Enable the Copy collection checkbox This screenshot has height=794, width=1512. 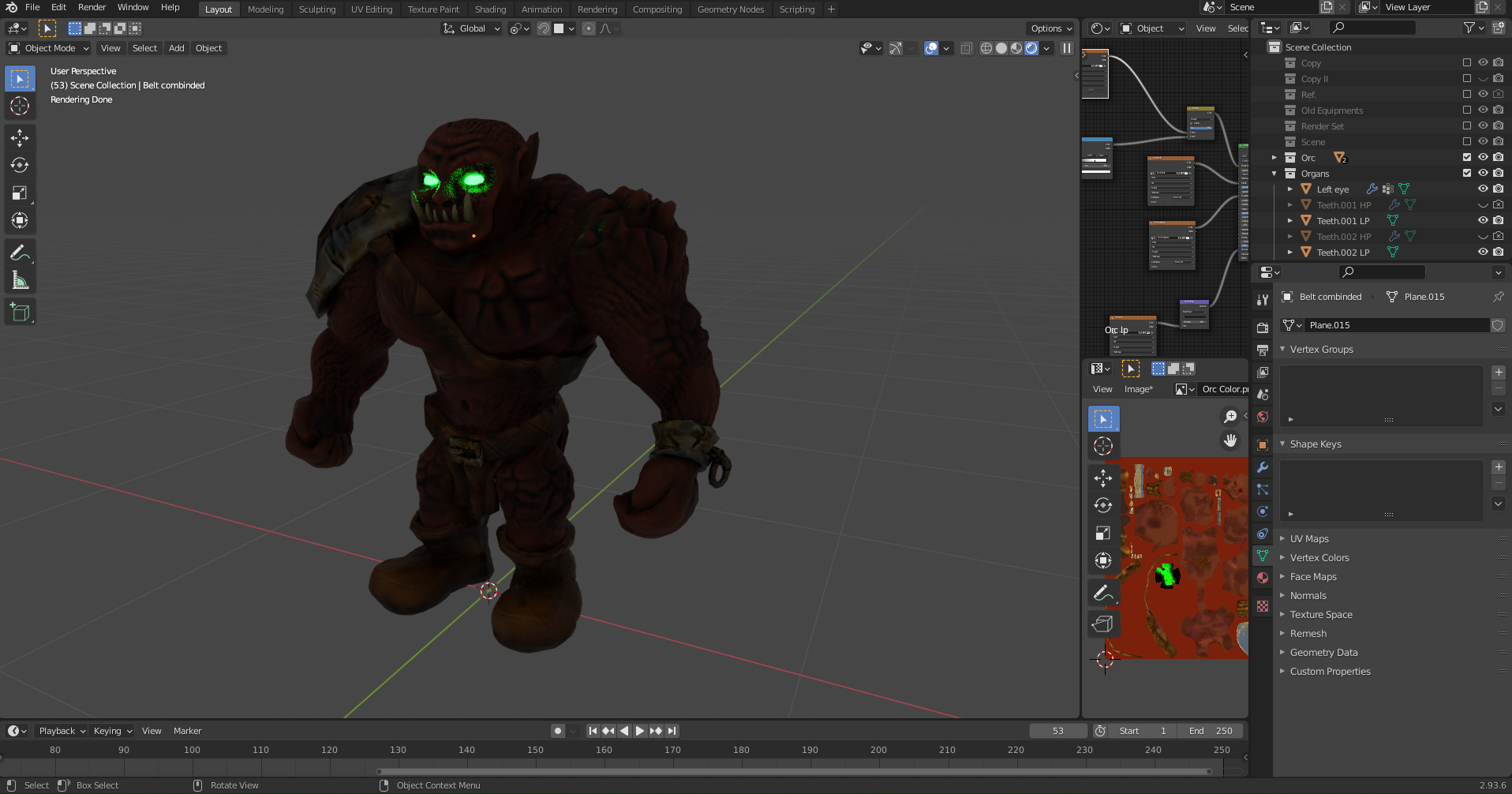pyautogui.click(x=1467, y=63)
